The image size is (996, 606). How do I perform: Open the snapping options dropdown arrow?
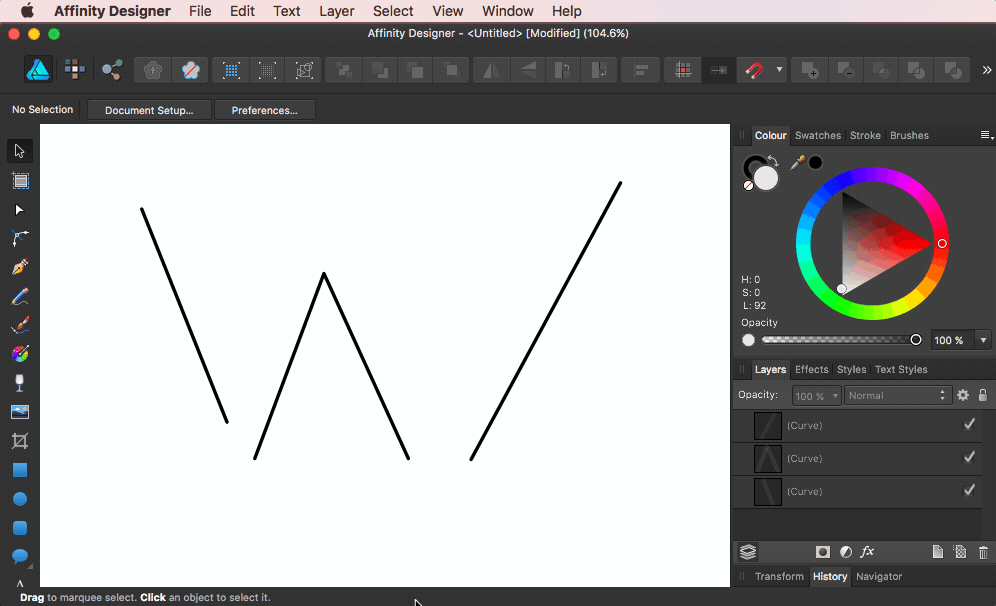[x=778, y=70]
